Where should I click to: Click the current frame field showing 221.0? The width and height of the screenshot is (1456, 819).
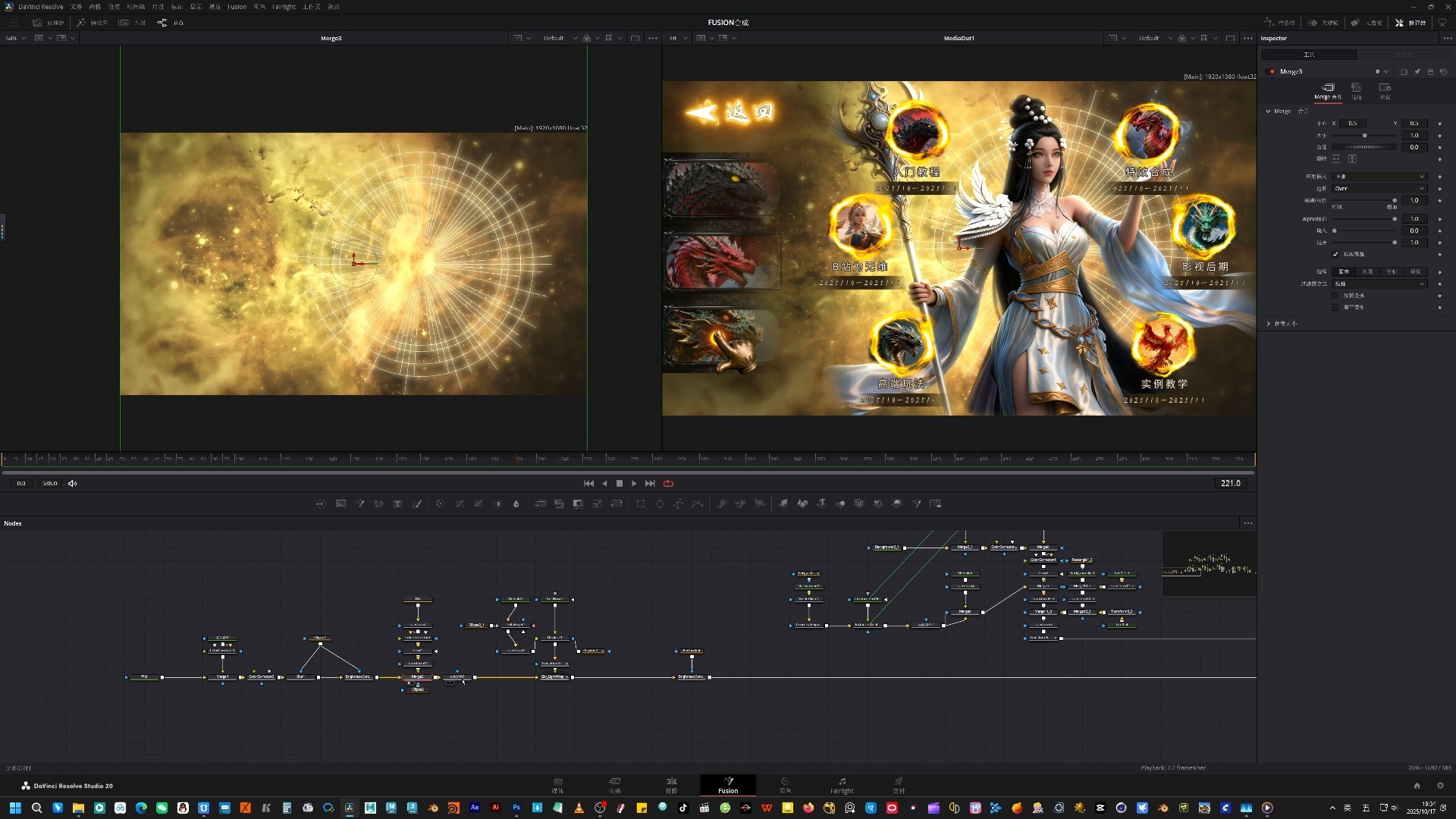(x=1230, y=483)
